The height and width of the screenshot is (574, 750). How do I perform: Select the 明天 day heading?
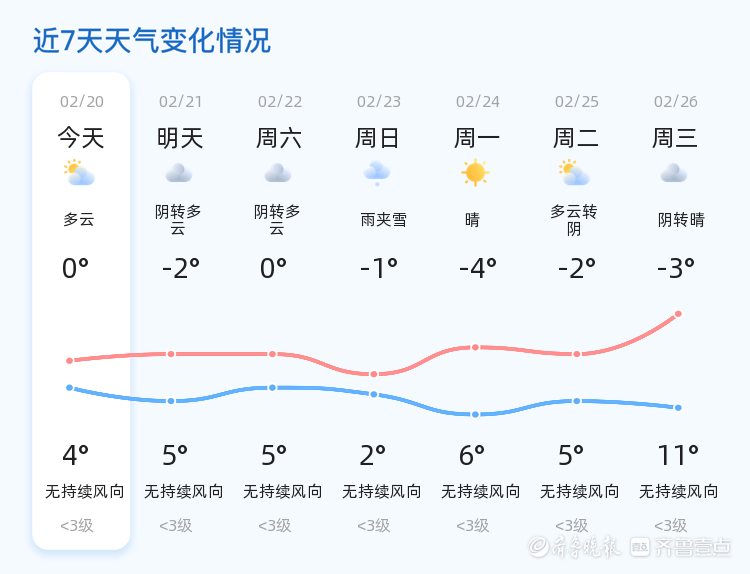pyautogui.click(x=180, y=138)
